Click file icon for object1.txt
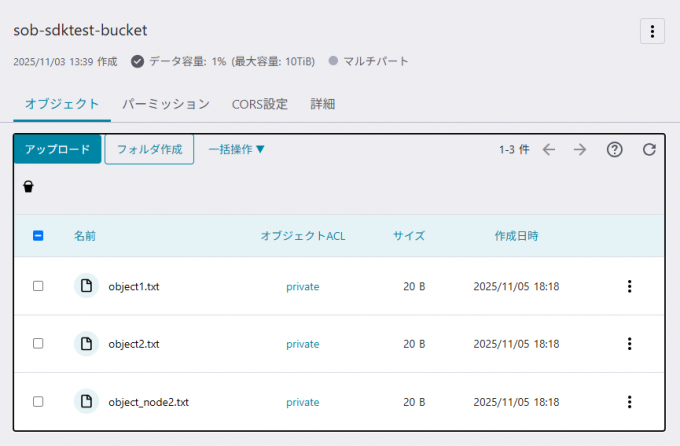 (87, 286)
